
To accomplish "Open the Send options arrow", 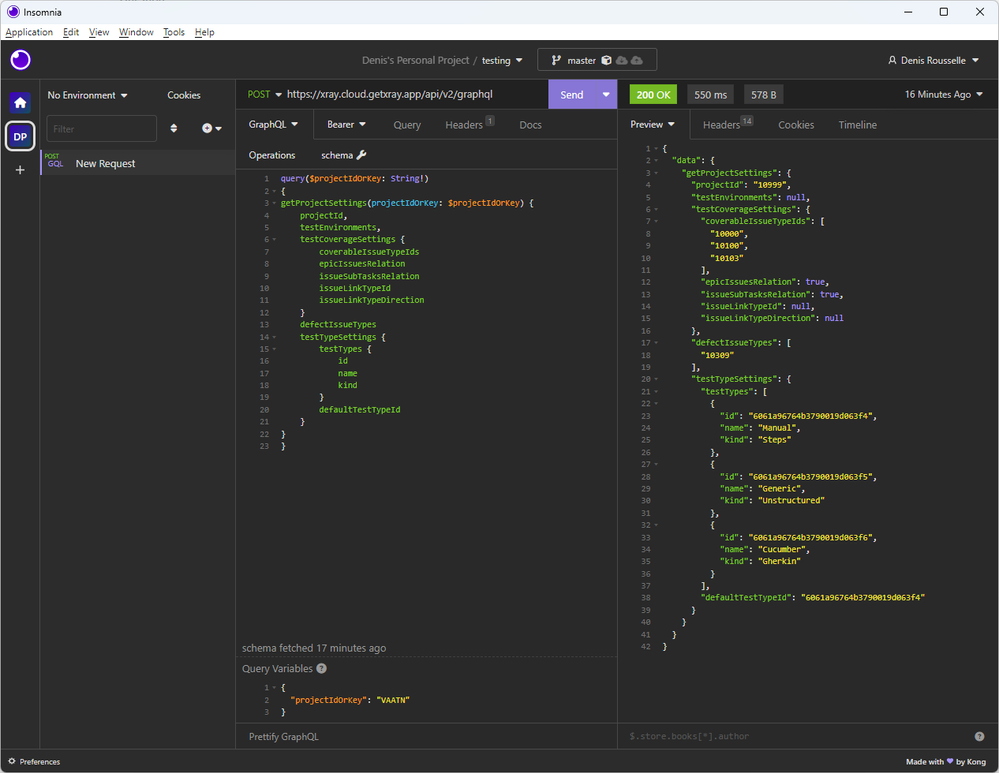I will tap(606, 94).
